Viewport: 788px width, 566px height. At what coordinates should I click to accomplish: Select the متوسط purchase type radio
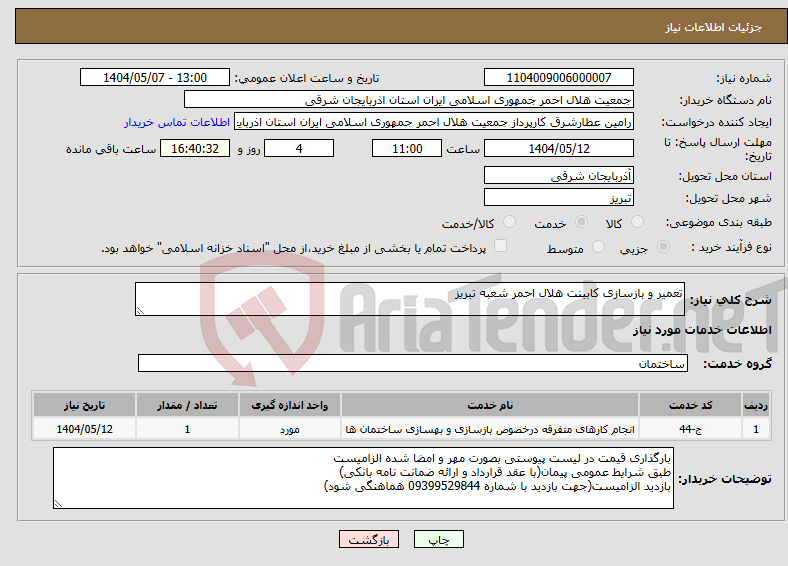coord(599,247)
